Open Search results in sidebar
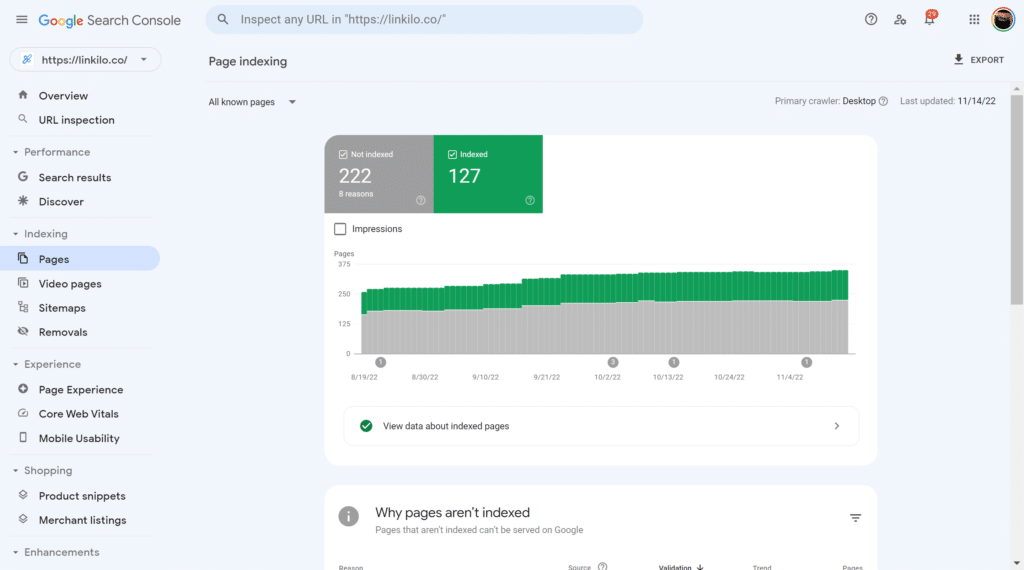Viewport: 1024px width, 570px height. tap(74, 178)
